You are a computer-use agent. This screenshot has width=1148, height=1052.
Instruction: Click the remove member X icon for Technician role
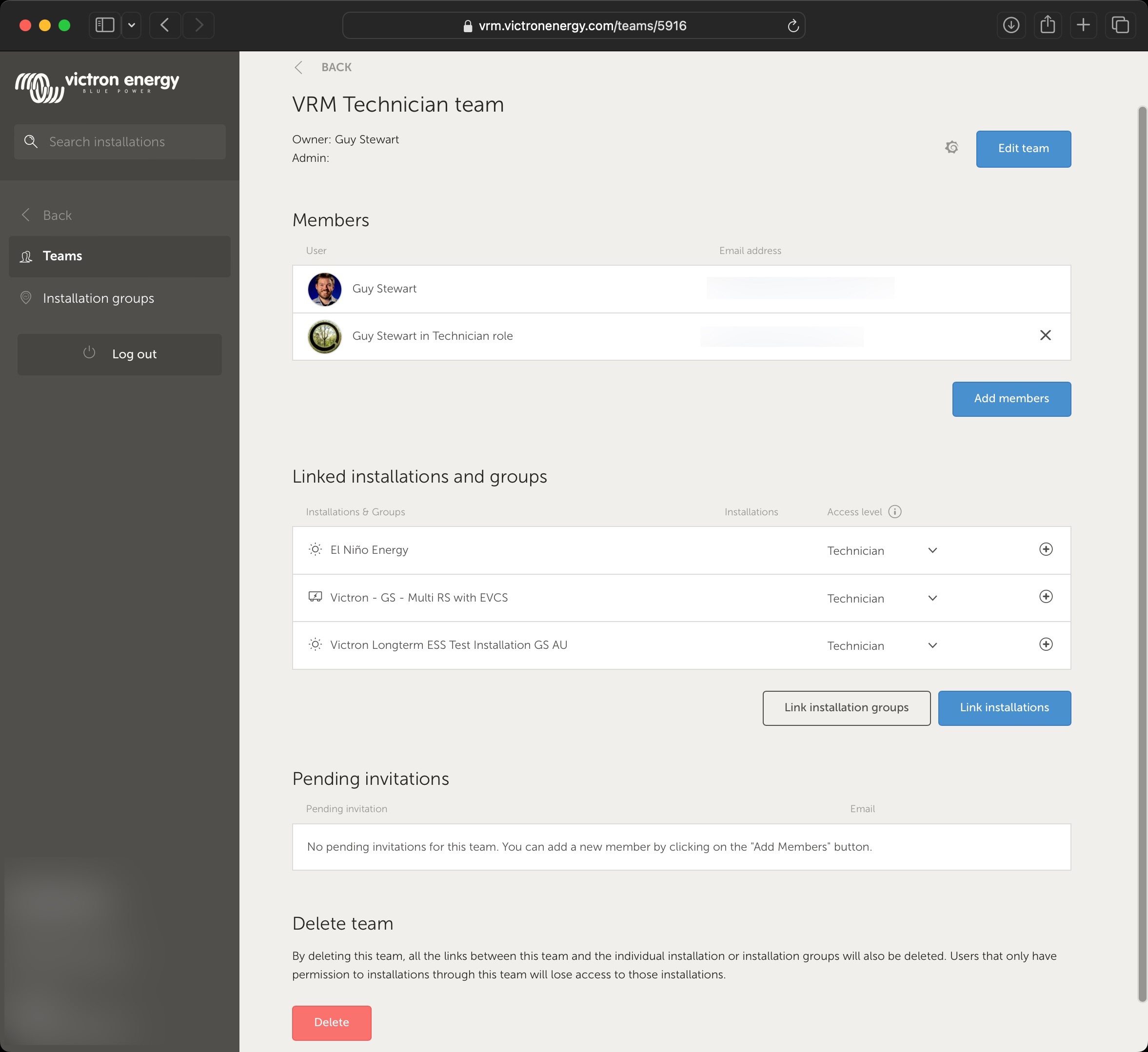pos(1046,335)
